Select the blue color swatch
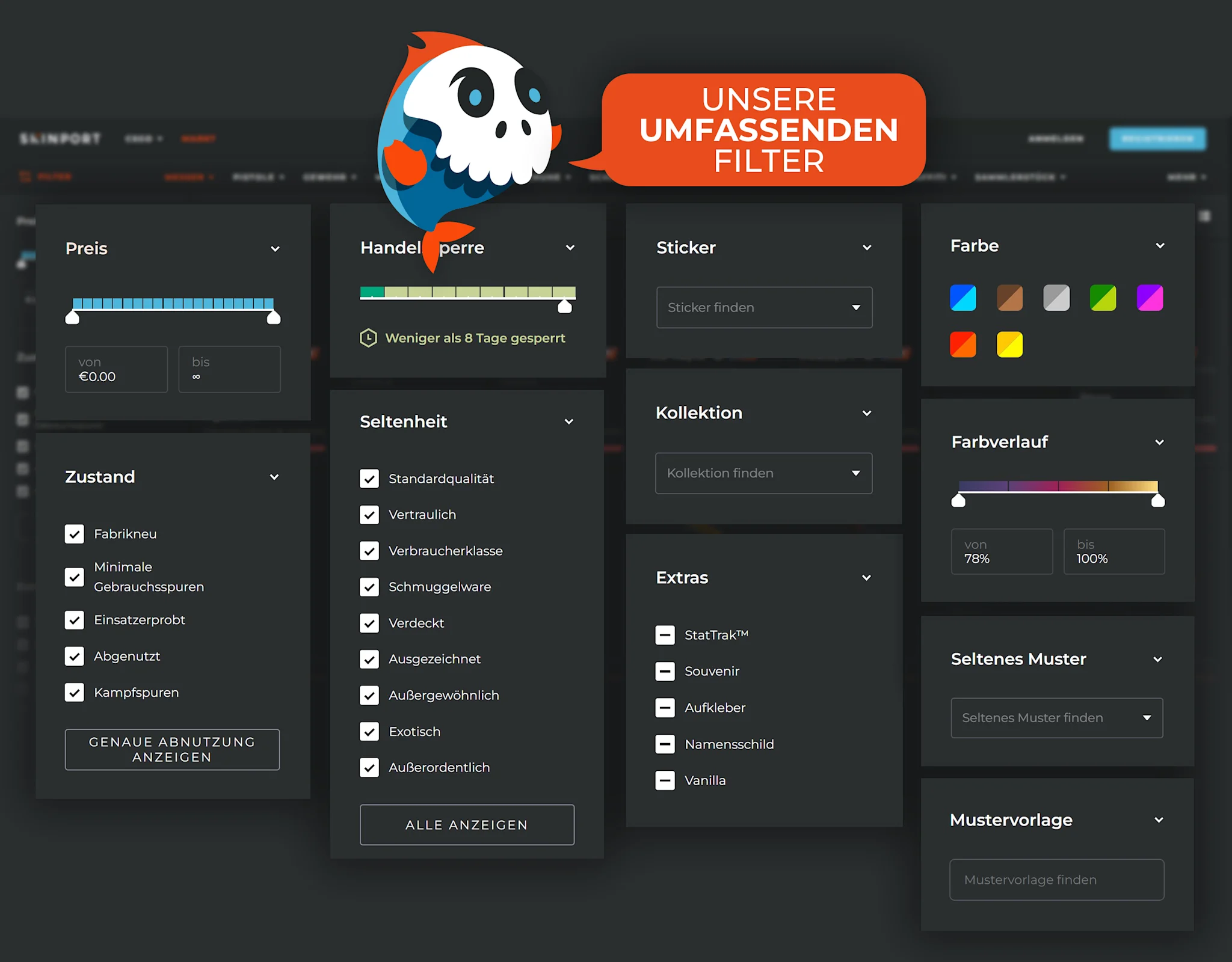The image size is (1232, 962). pos(962,298)
